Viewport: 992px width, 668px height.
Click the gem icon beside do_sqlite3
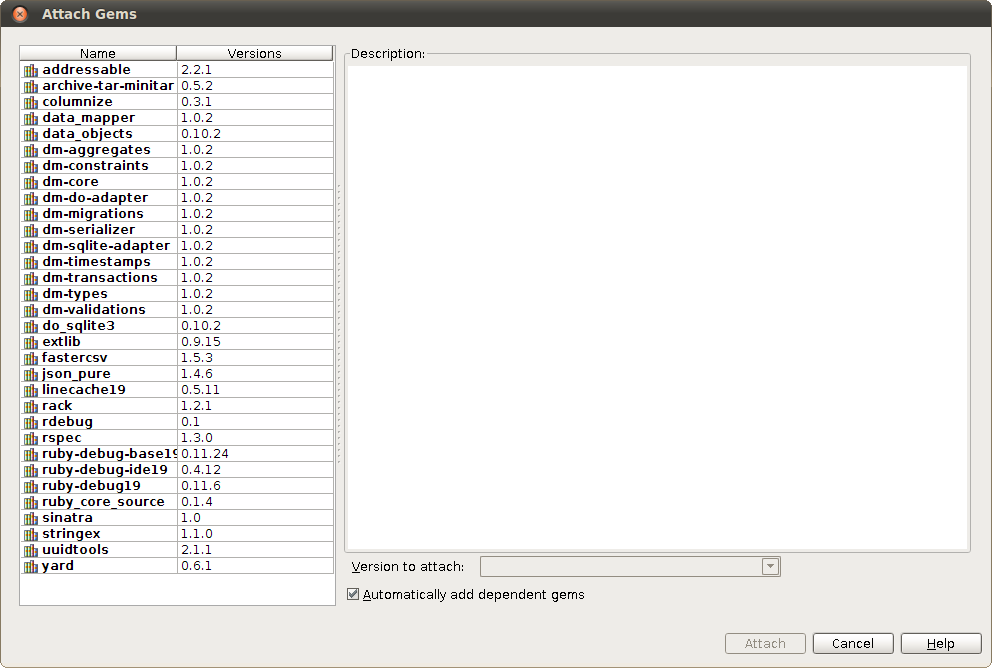pyautogui.click(x=31, y=326)
